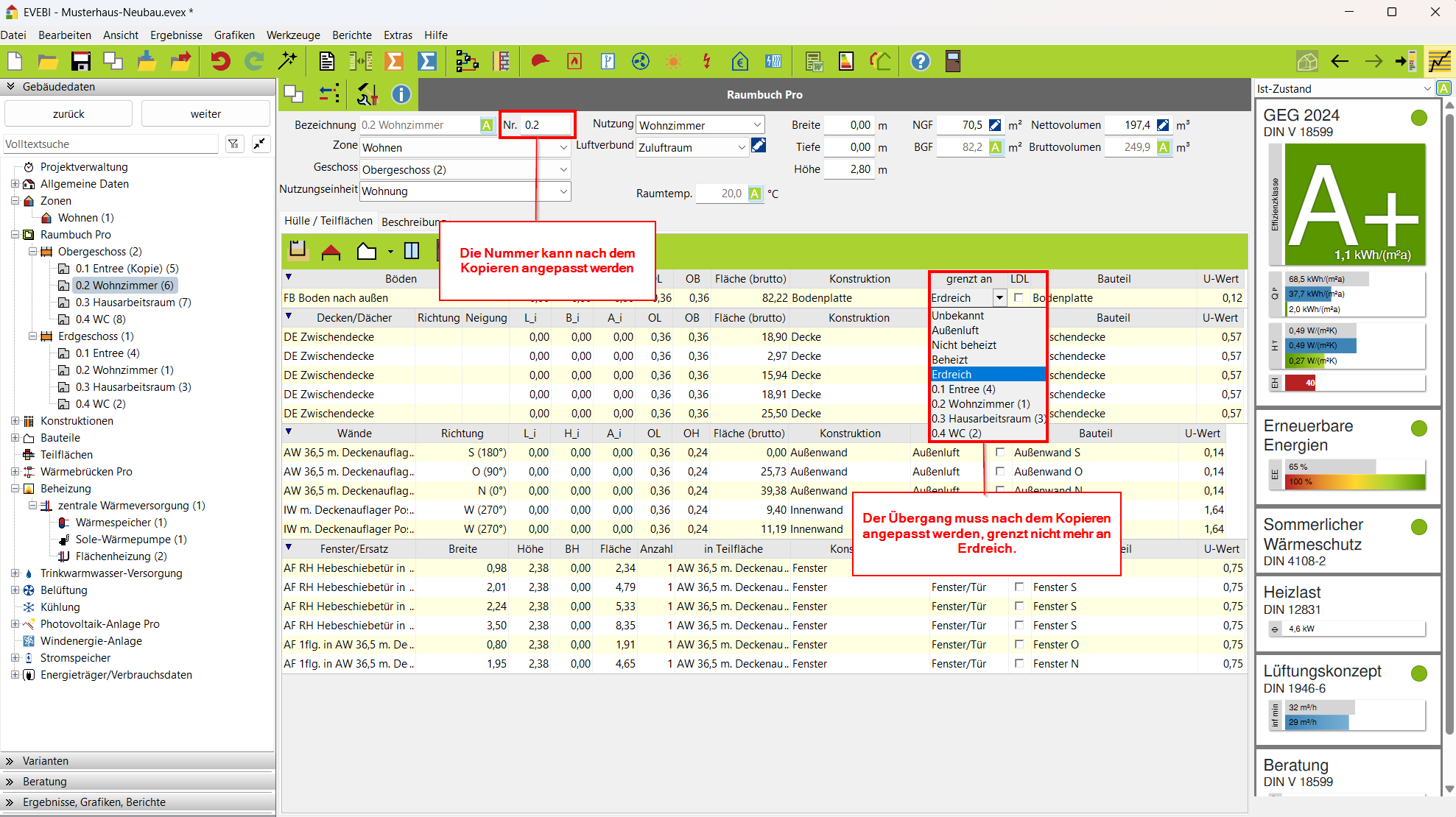
Task: Open the blue help question mark icon
Action: (920, 61)
